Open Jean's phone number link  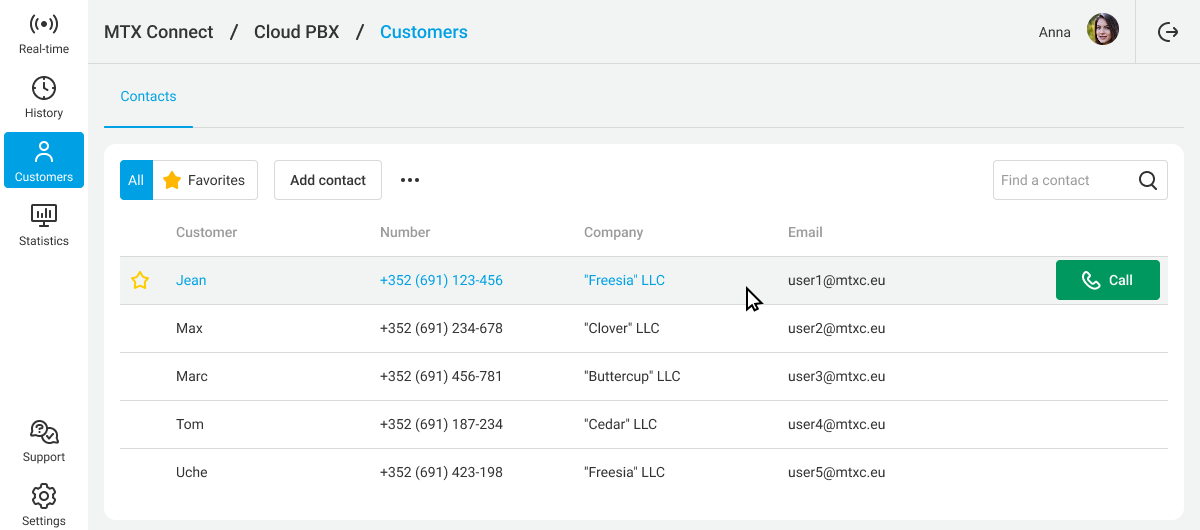441,281
